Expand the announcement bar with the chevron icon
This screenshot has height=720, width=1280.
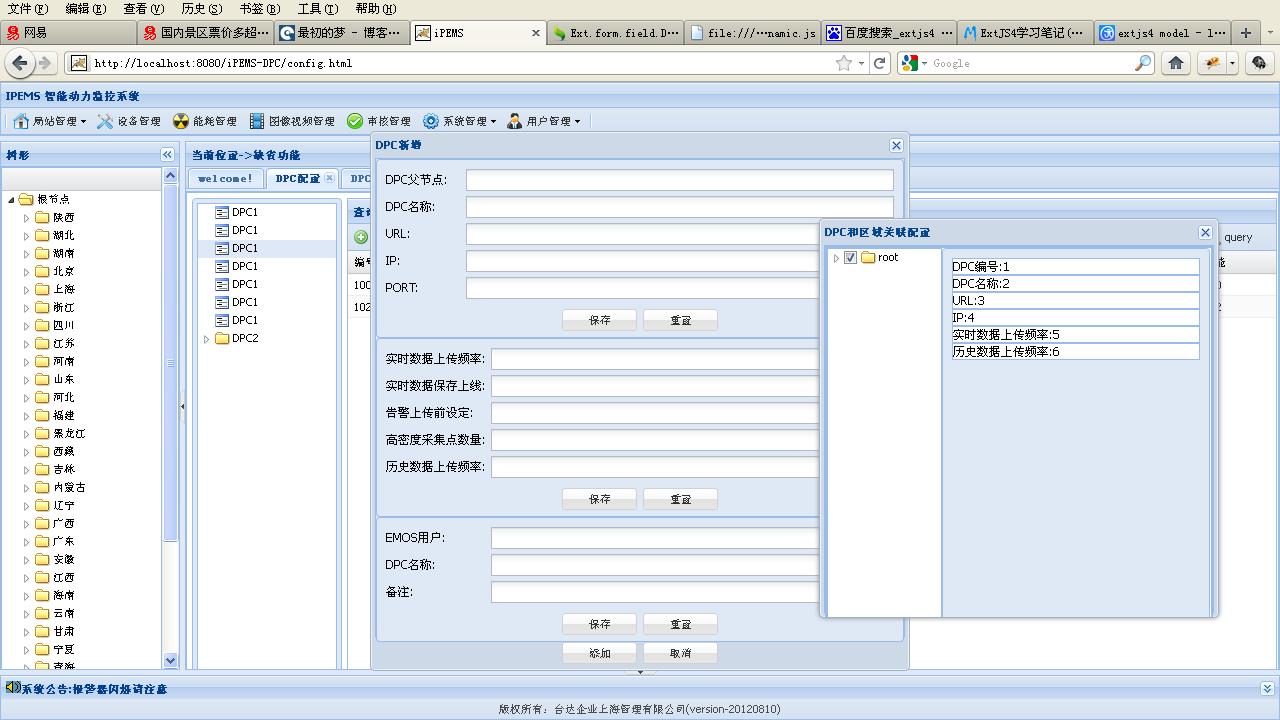(1267, 689)
